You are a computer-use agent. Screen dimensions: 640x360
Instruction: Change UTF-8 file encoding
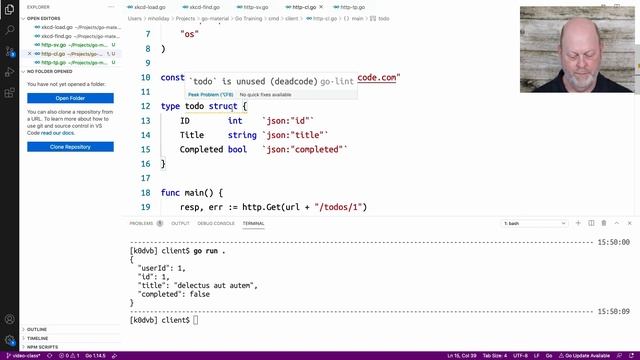click(520, 356)
